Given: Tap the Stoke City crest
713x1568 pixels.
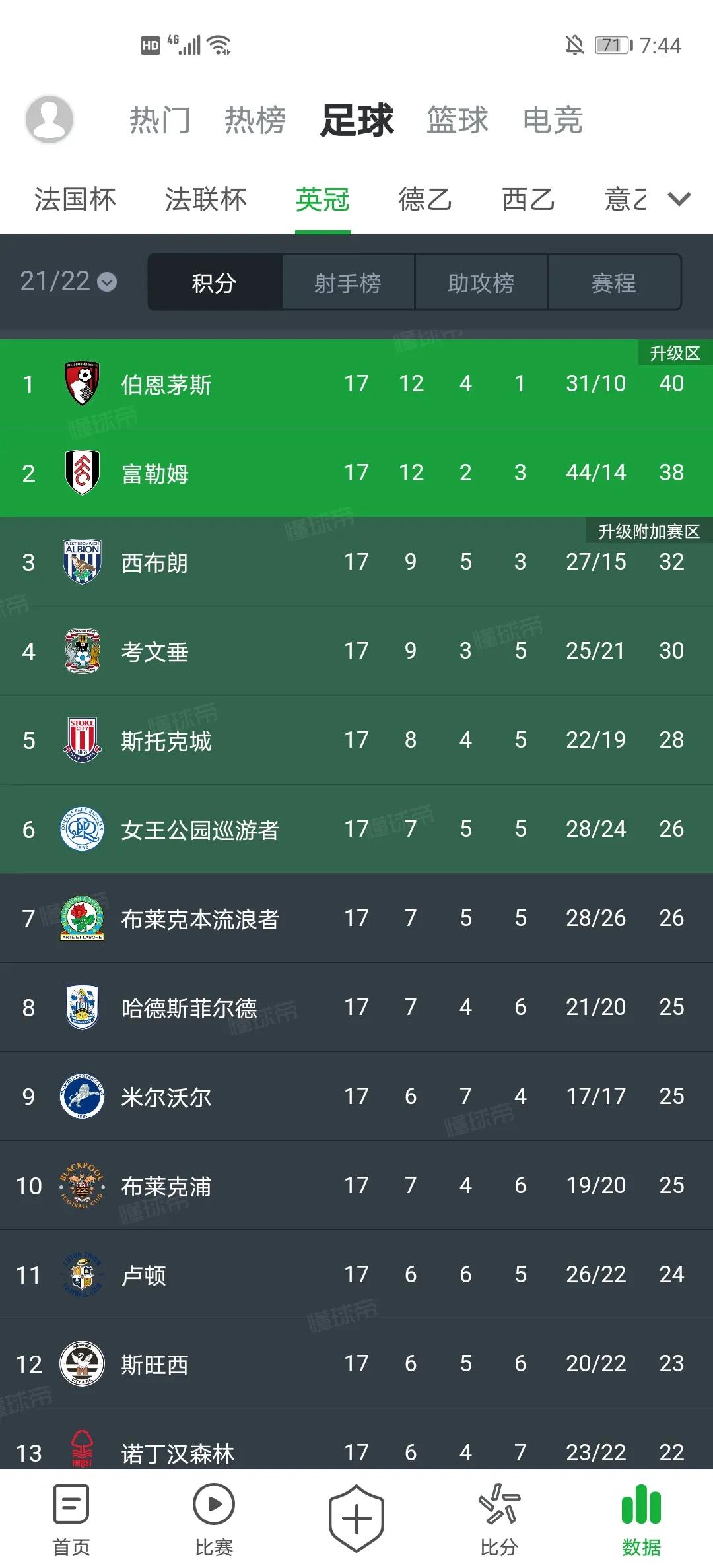Looking at the screenshot, I should pyautogui.click(x=83, y=740).
